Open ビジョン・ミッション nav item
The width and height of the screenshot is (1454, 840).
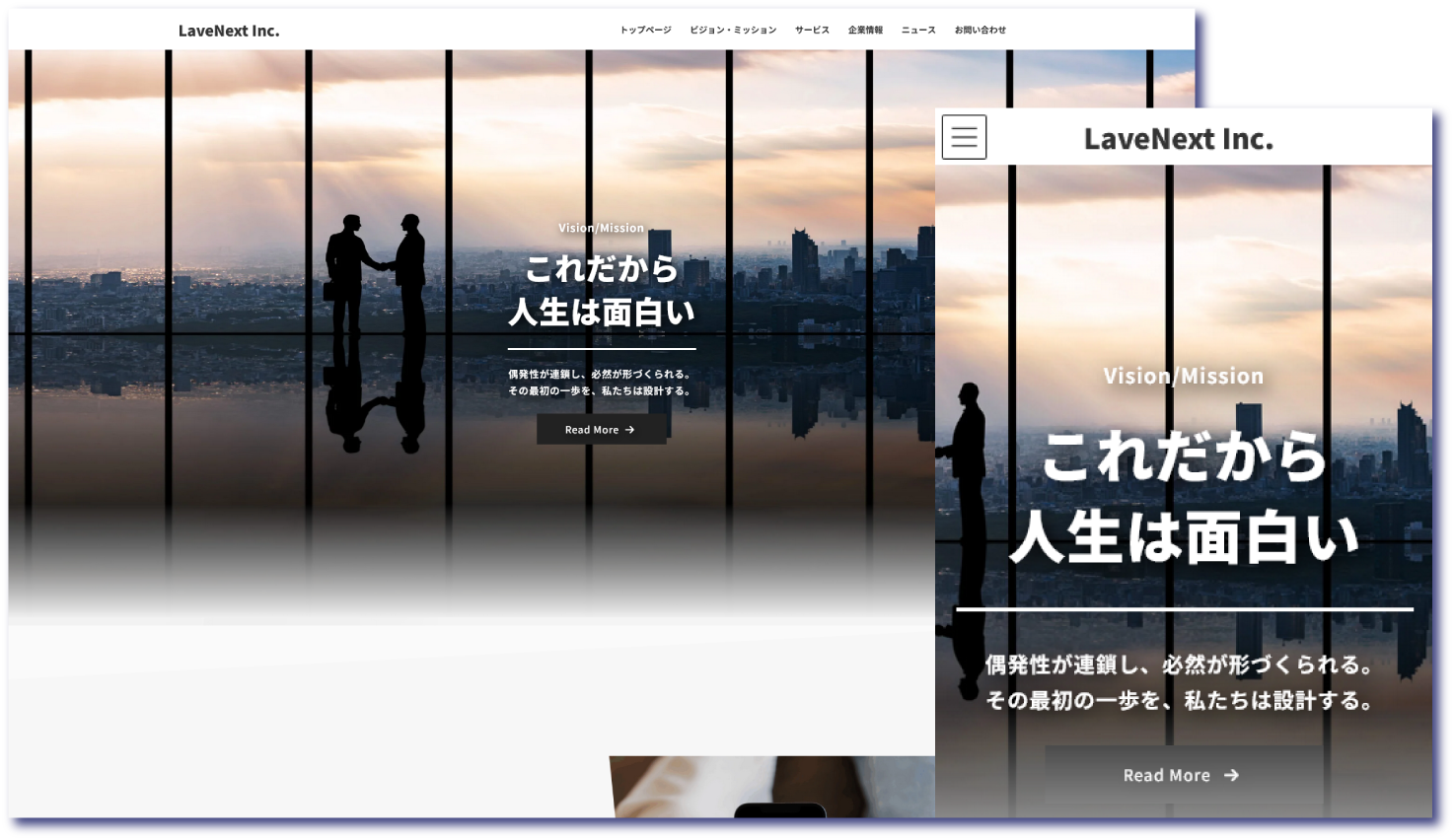point(733,31)
